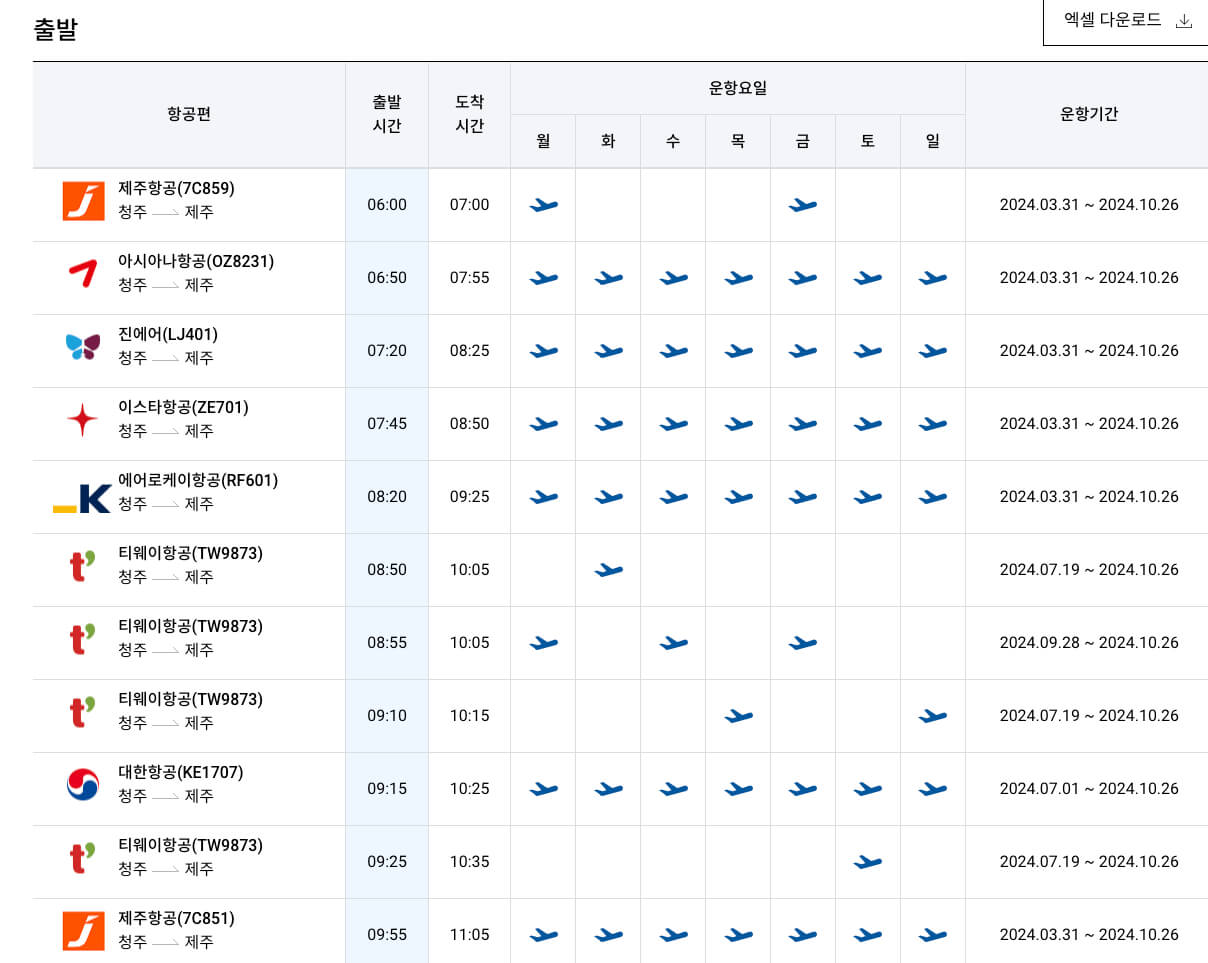Click the 청주→제주 route text under KE1707
The image size is (1208, 963).
click(166, 797)
